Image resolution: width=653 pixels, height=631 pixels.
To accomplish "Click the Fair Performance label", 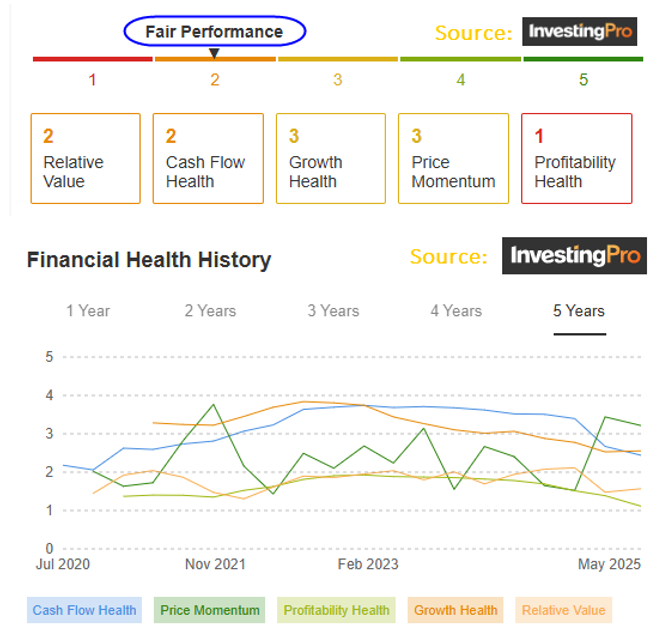I will point(214,32).
